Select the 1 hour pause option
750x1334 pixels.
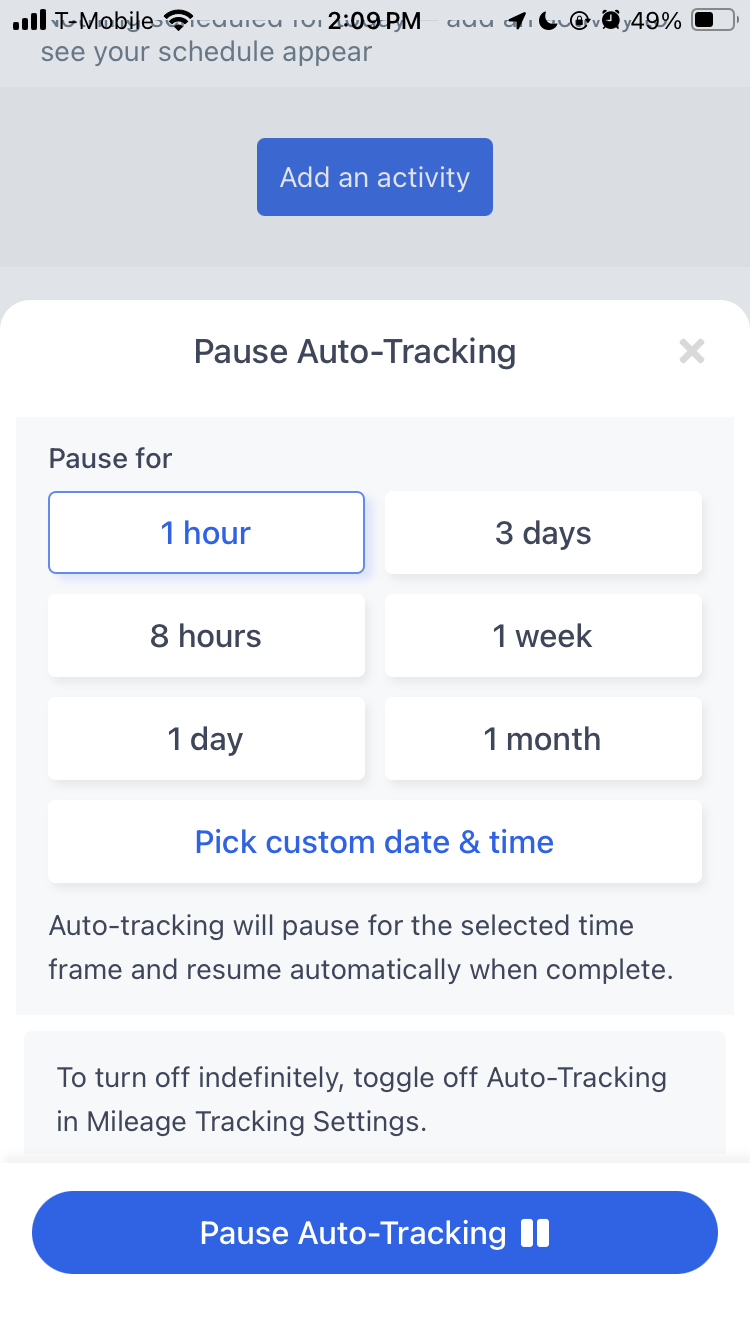pyautogui.click(x=206, y=533)
